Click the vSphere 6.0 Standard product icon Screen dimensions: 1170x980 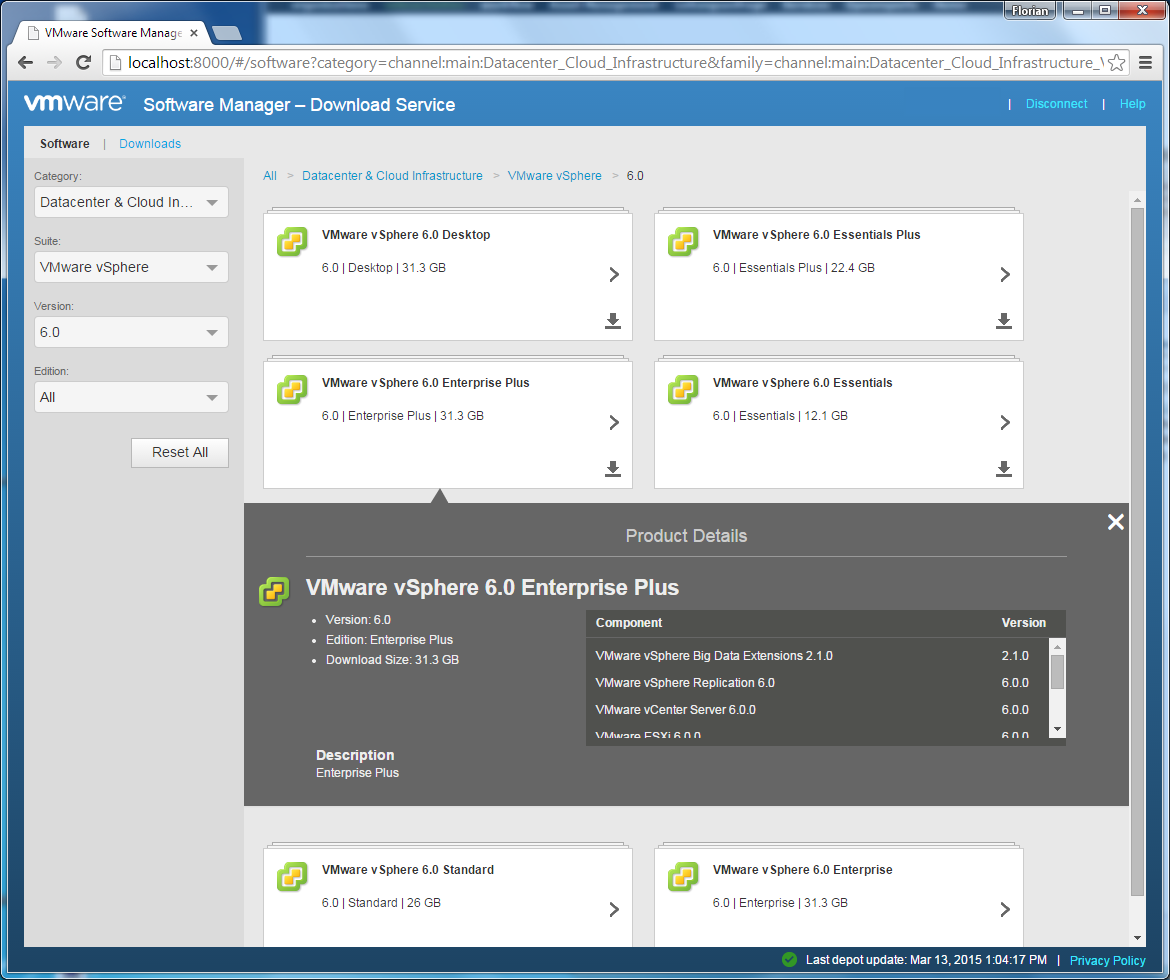[292, 877]
